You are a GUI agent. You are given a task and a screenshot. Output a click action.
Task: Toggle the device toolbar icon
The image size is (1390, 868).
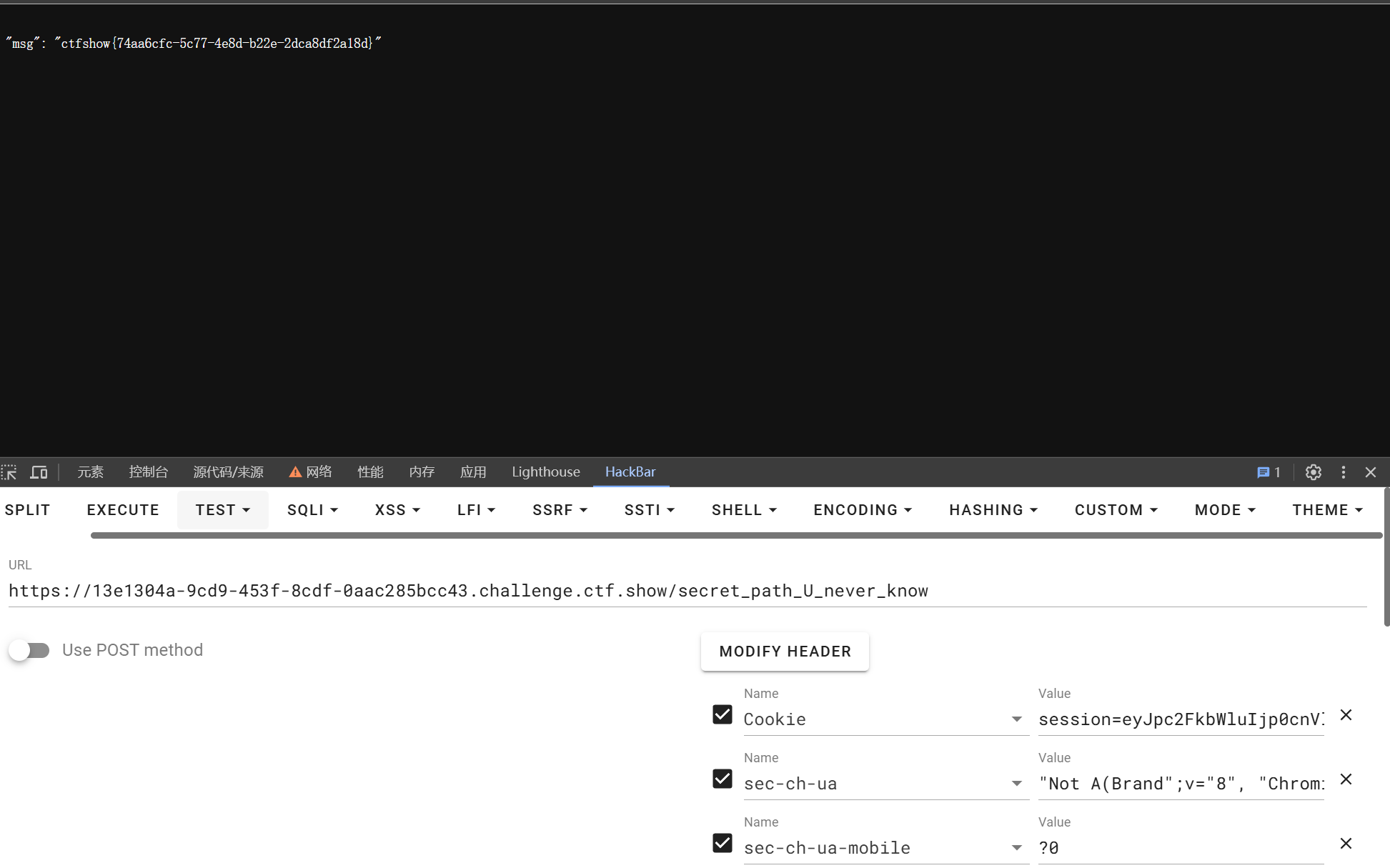click(39, 472)
